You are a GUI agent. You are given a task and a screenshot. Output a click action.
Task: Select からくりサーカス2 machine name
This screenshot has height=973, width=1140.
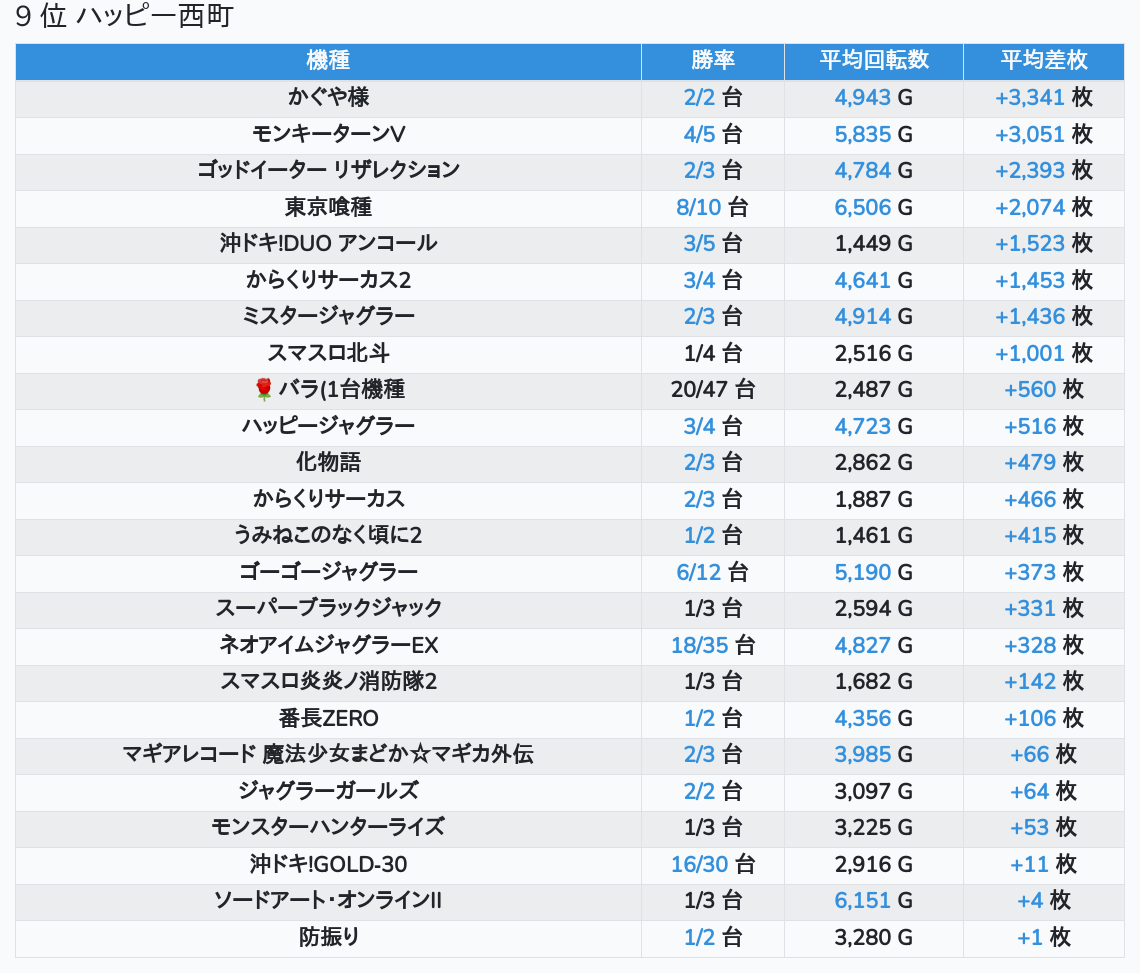click(x=328, y=280)
